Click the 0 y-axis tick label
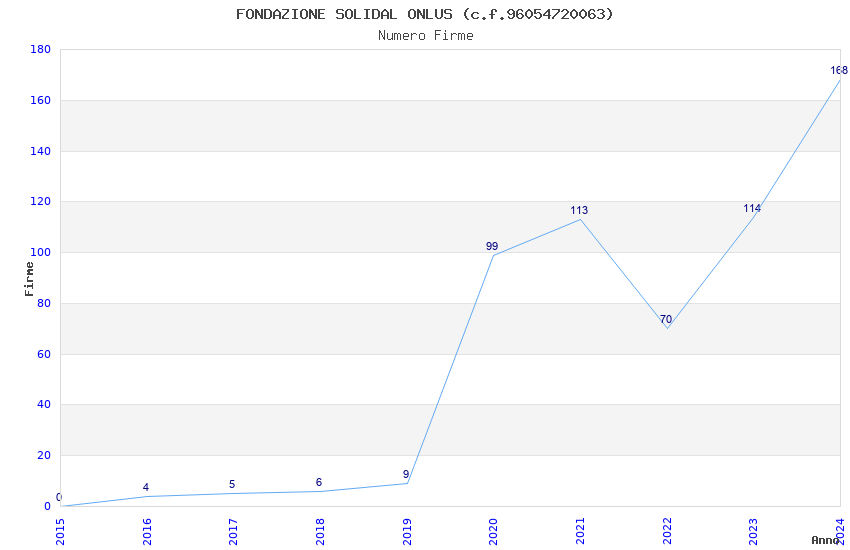The width and height of the screenshot is (850, 550). point(47,506)
